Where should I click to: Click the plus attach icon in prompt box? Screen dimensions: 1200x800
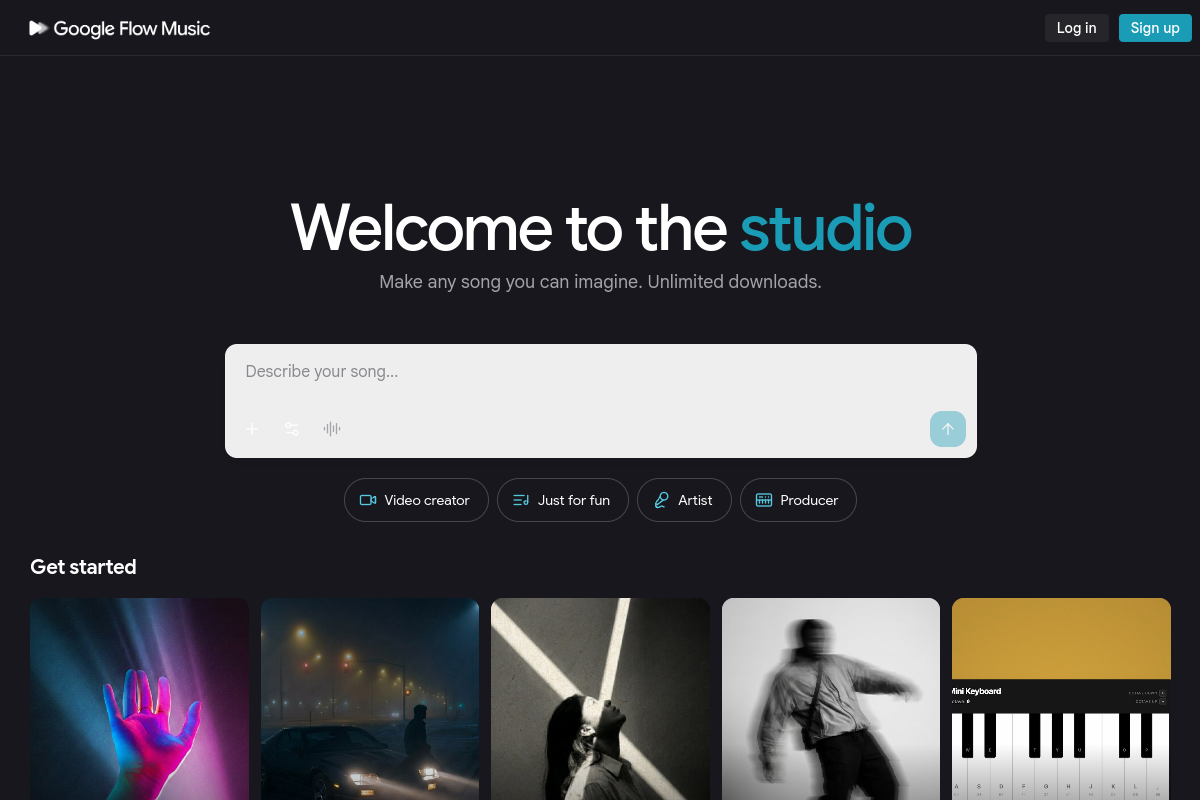(x=252, y=429)
